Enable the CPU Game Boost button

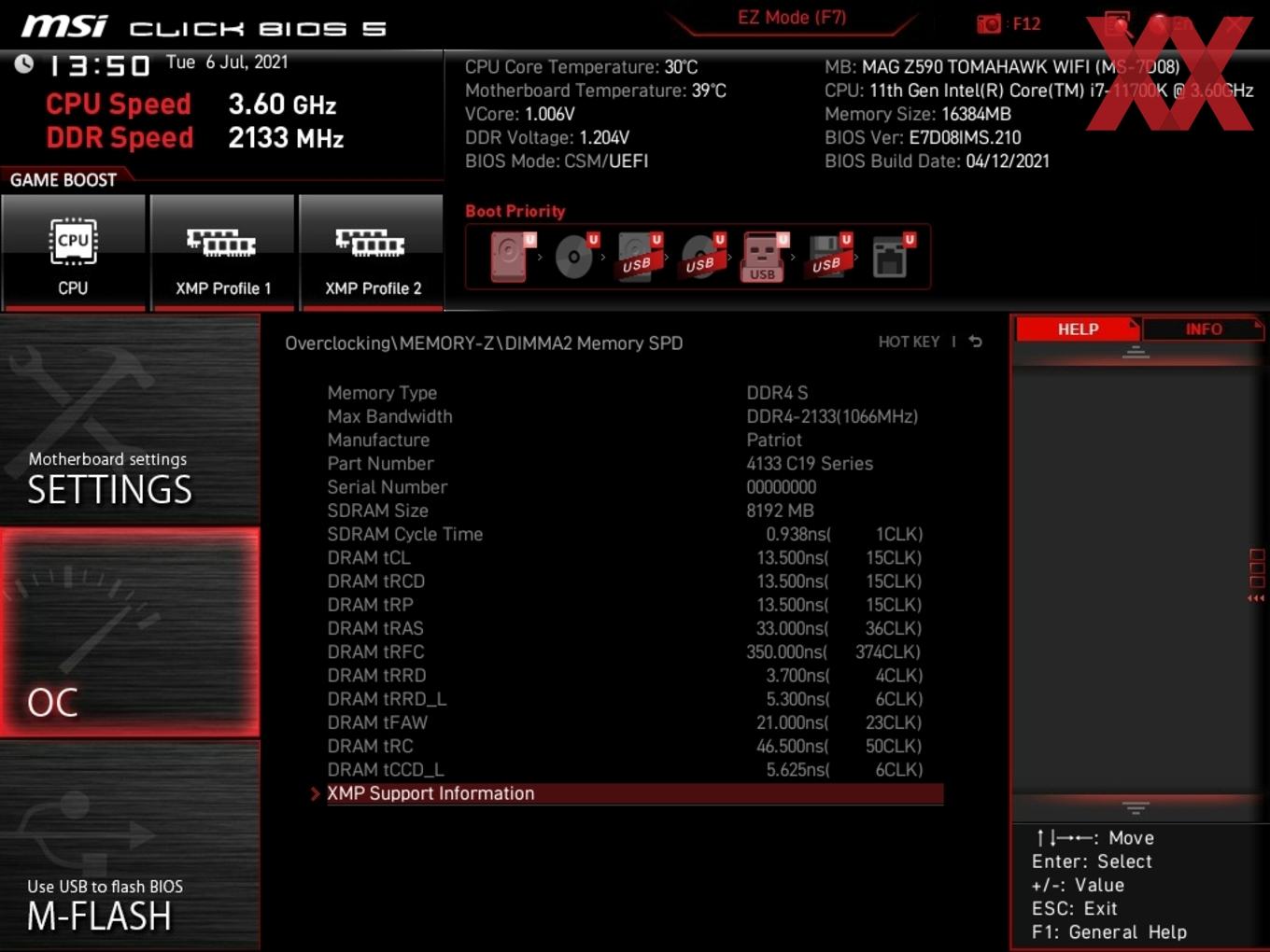[74, 252]
